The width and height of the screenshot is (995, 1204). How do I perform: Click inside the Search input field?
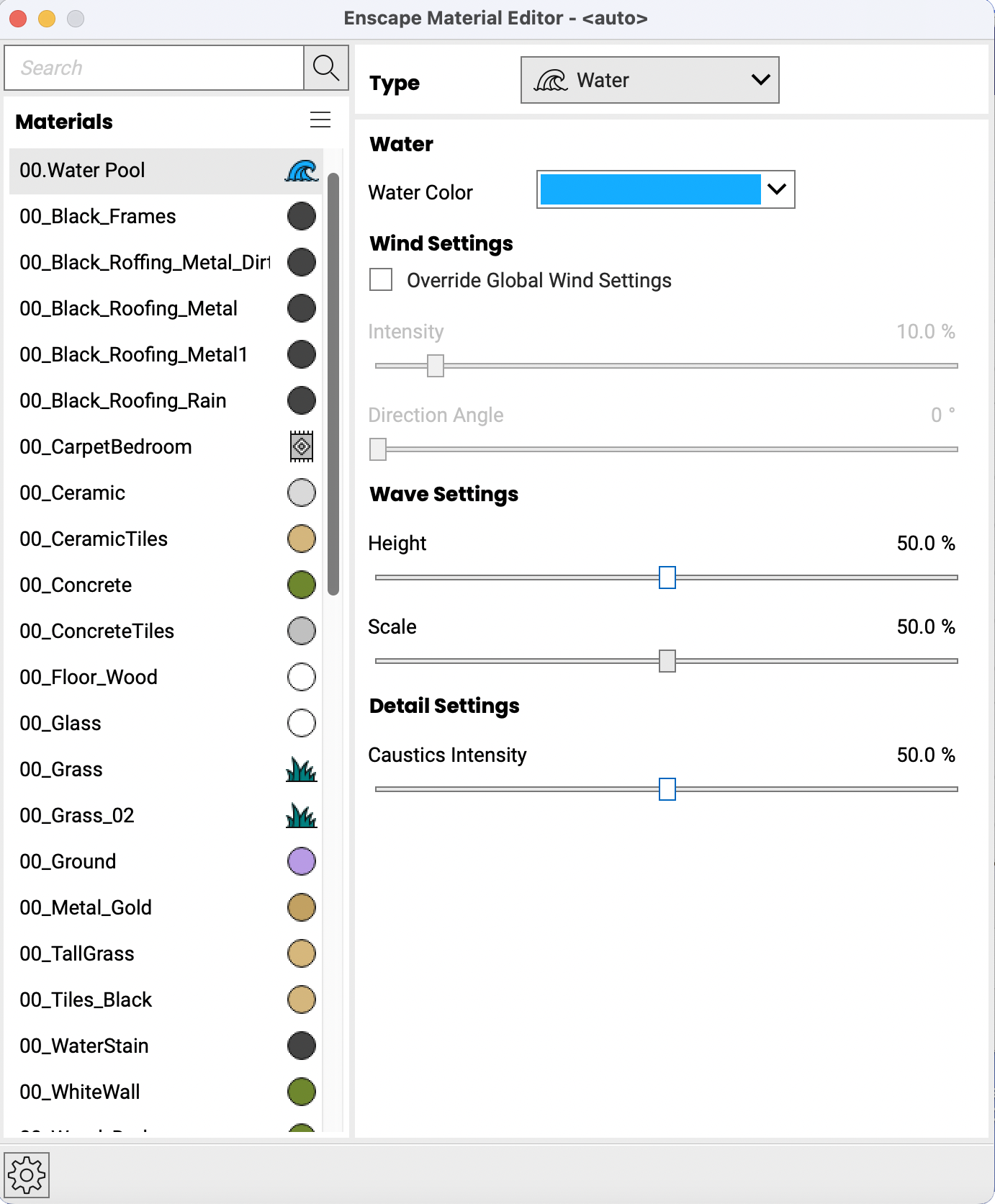[154, 68]
